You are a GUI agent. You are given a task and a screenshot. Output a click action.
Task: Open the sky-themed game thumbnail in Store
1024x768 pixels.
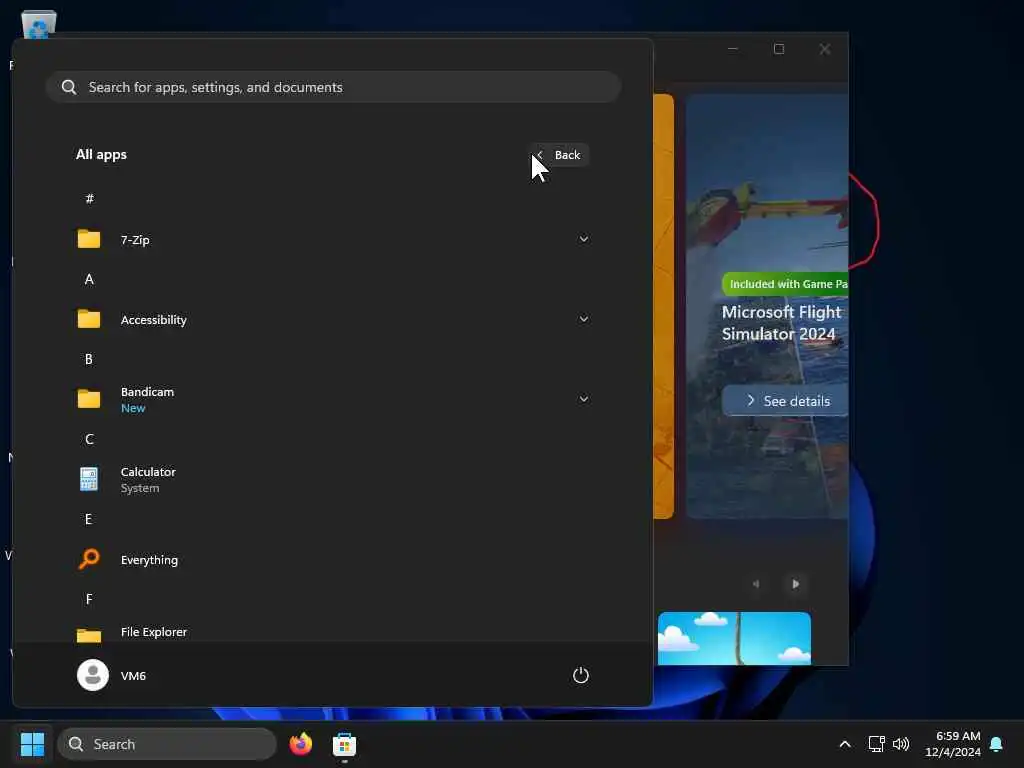pyautogui.click(x=734, y=638)
